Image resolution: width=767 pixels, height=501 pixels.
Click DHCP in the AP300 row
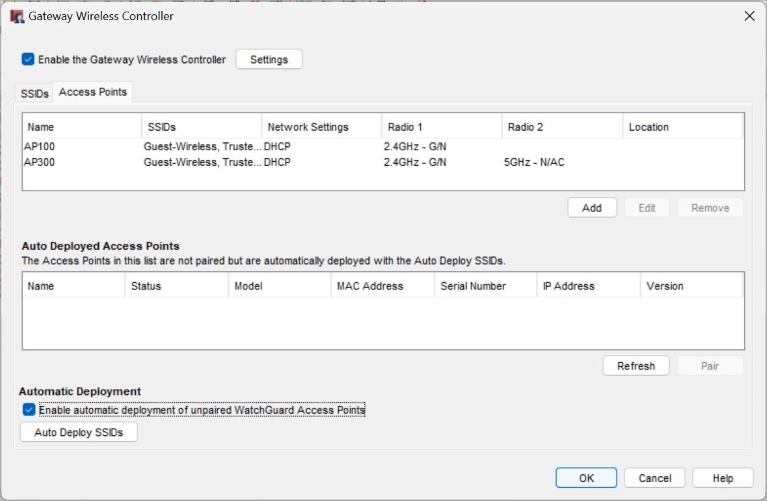(x=277, y=162)
